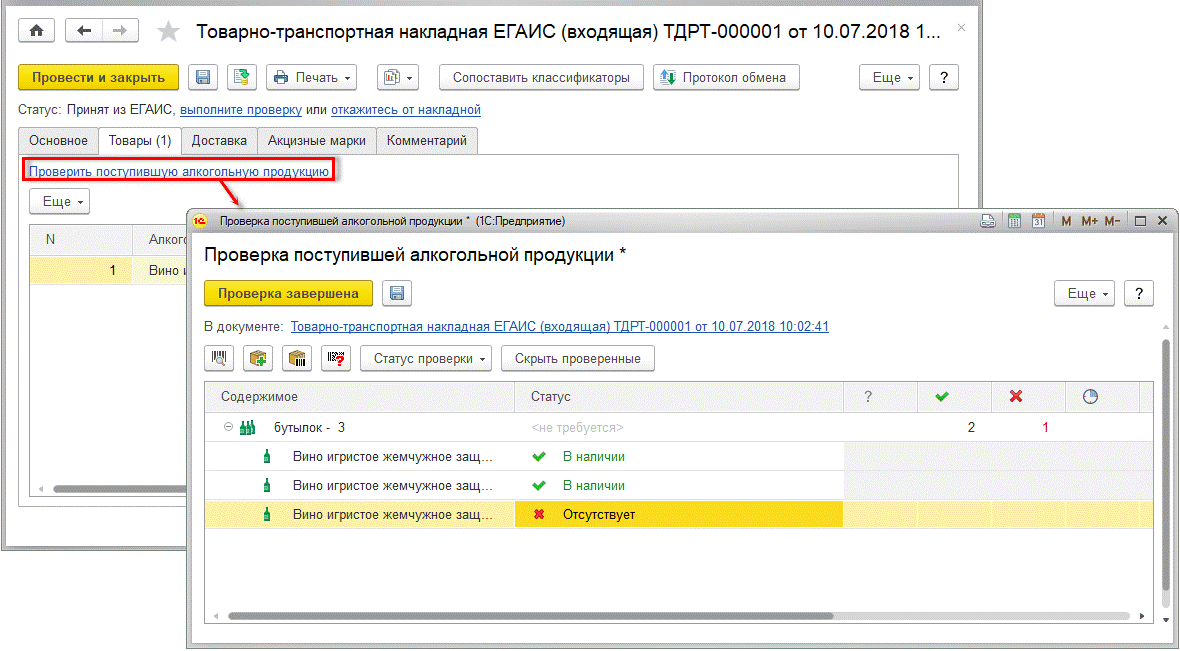Open help with ? in the invoice window
The width and height of the screenshot is (1180, 651).
pyautogui.click(x=944, y=78)
